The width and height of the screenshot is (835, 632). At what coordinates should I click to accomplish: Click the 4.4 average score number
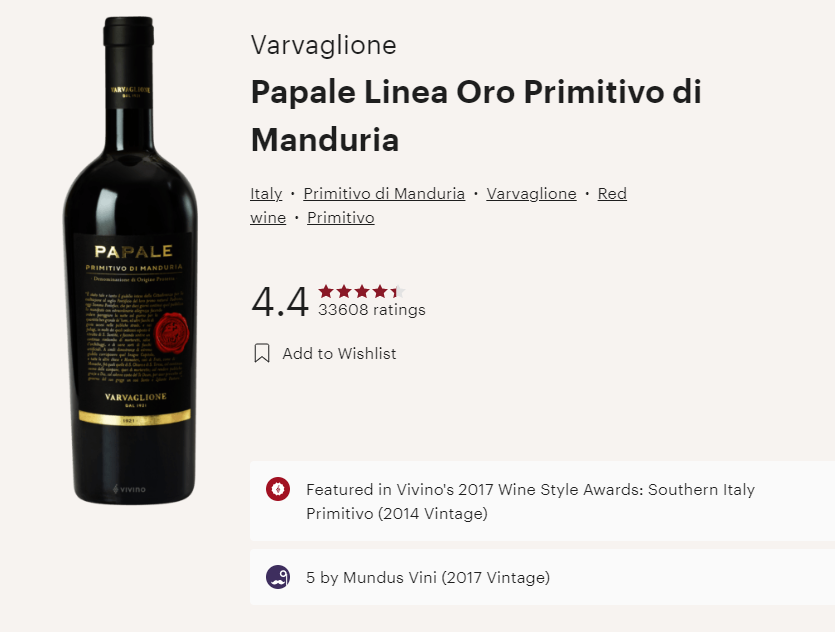[x=280, y=302]
